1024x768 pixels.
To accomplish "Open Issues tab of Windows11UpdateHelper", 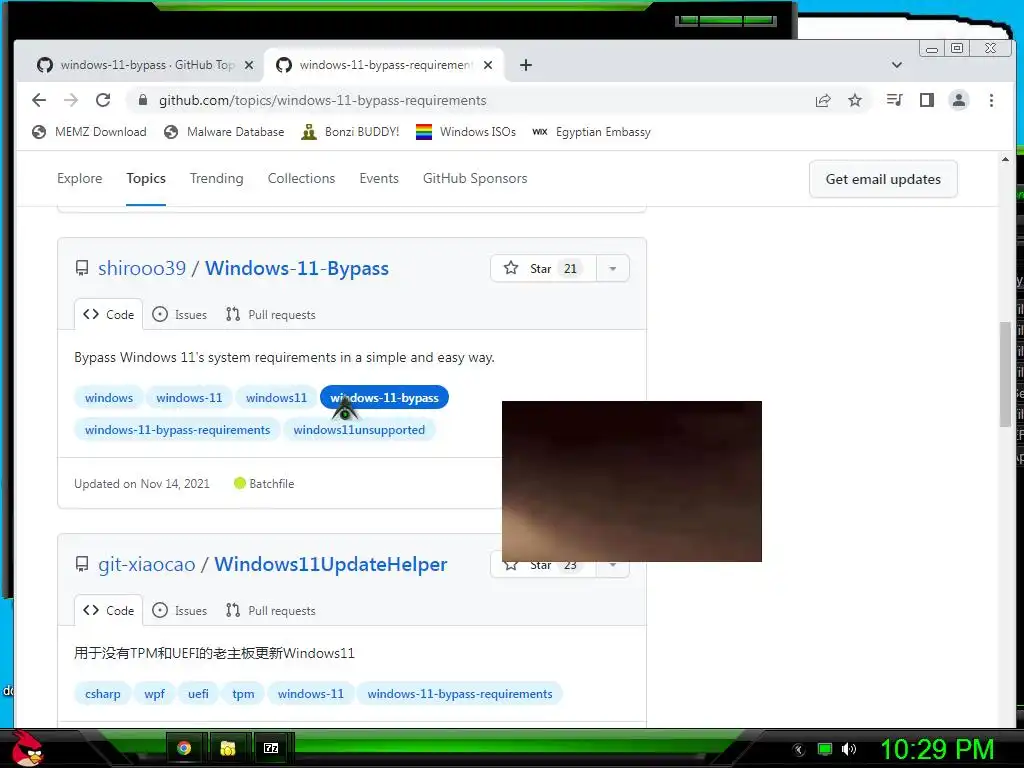I will 180,611.
